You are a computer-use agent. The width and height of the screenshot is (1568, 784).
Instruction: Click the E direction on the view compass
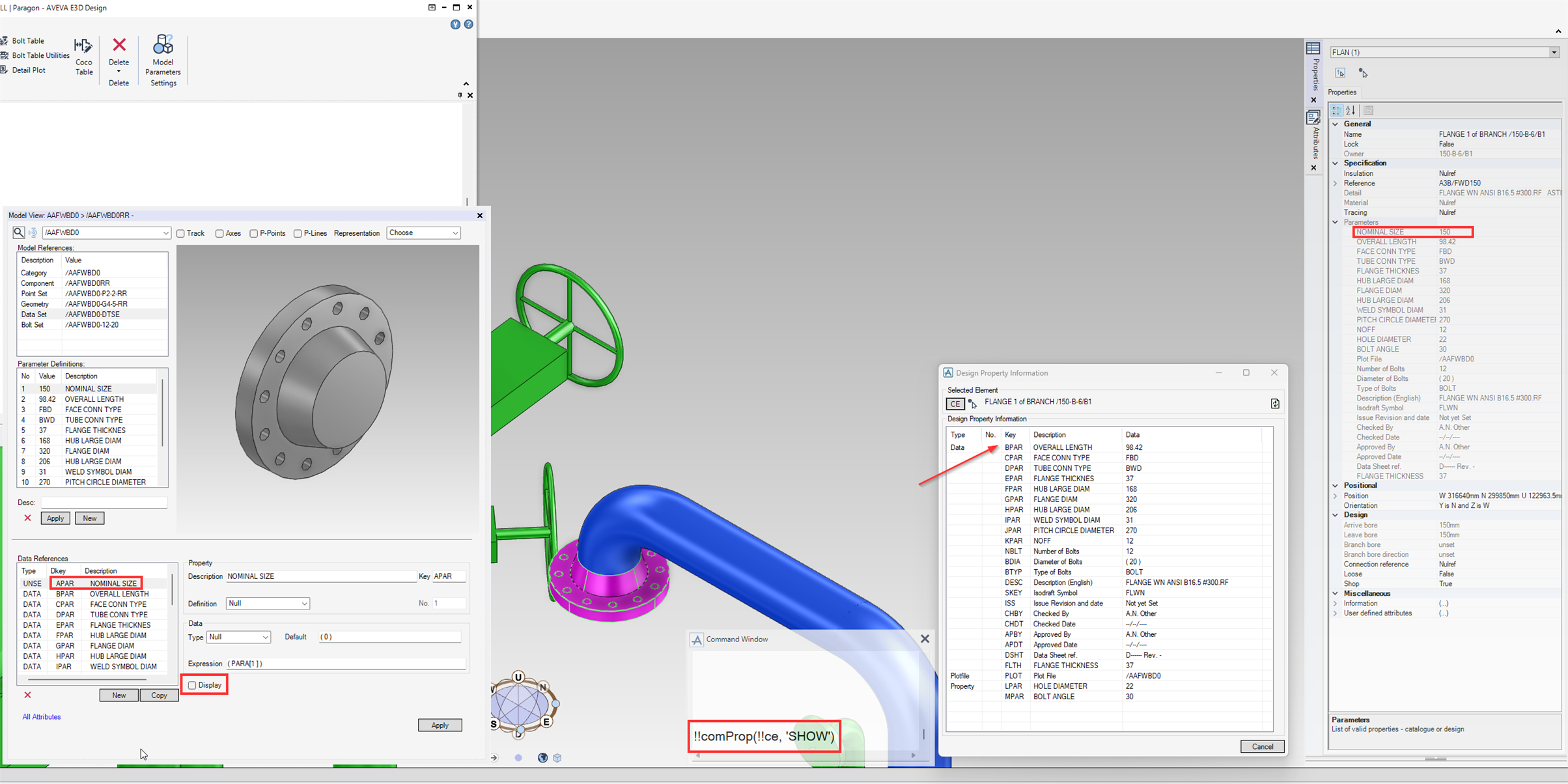point(546,721)
